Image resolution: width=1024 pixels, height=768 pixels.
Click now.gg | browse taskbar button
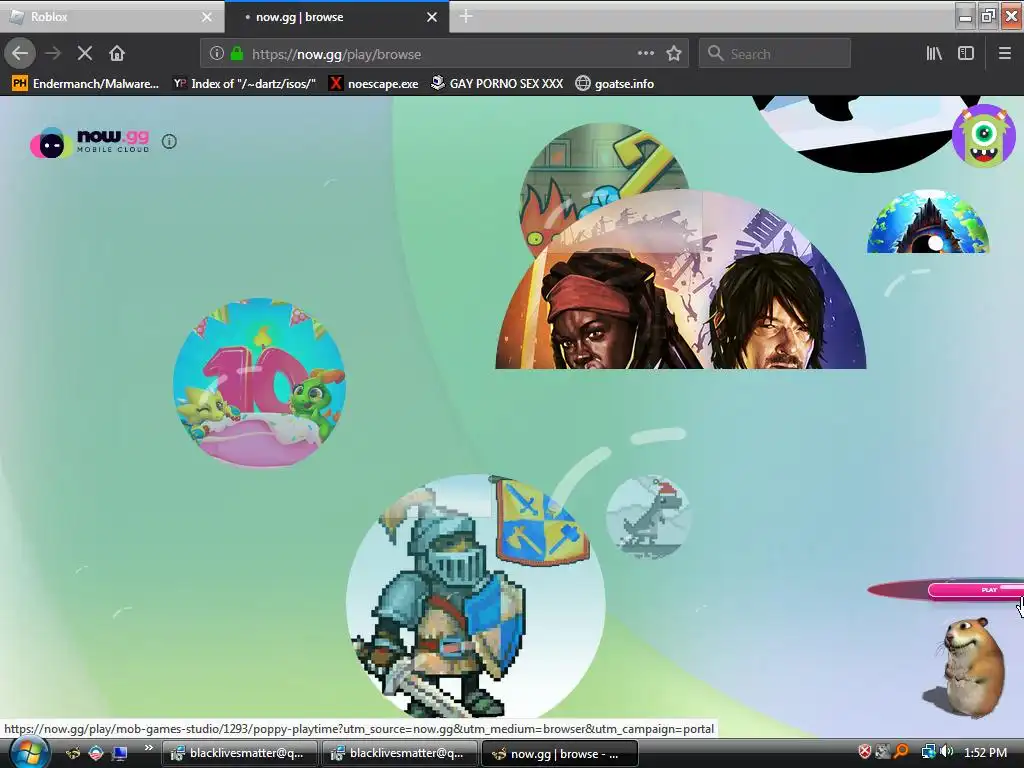(x=559, y=754)
